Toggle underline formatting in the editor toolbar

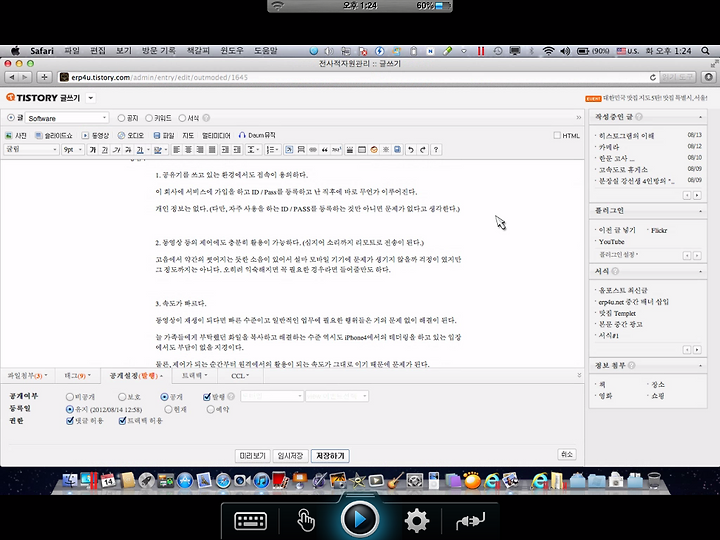point(105,150)
